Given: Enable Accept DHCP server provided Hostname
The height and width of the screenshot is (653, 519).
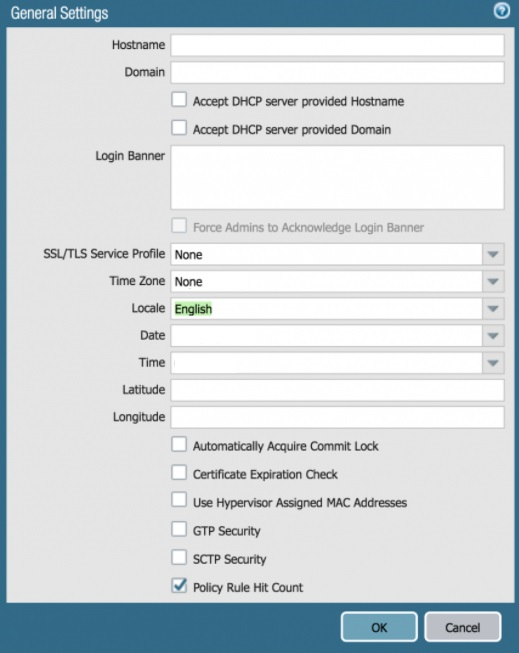Looking at the screenshot, I should [179, 100].
